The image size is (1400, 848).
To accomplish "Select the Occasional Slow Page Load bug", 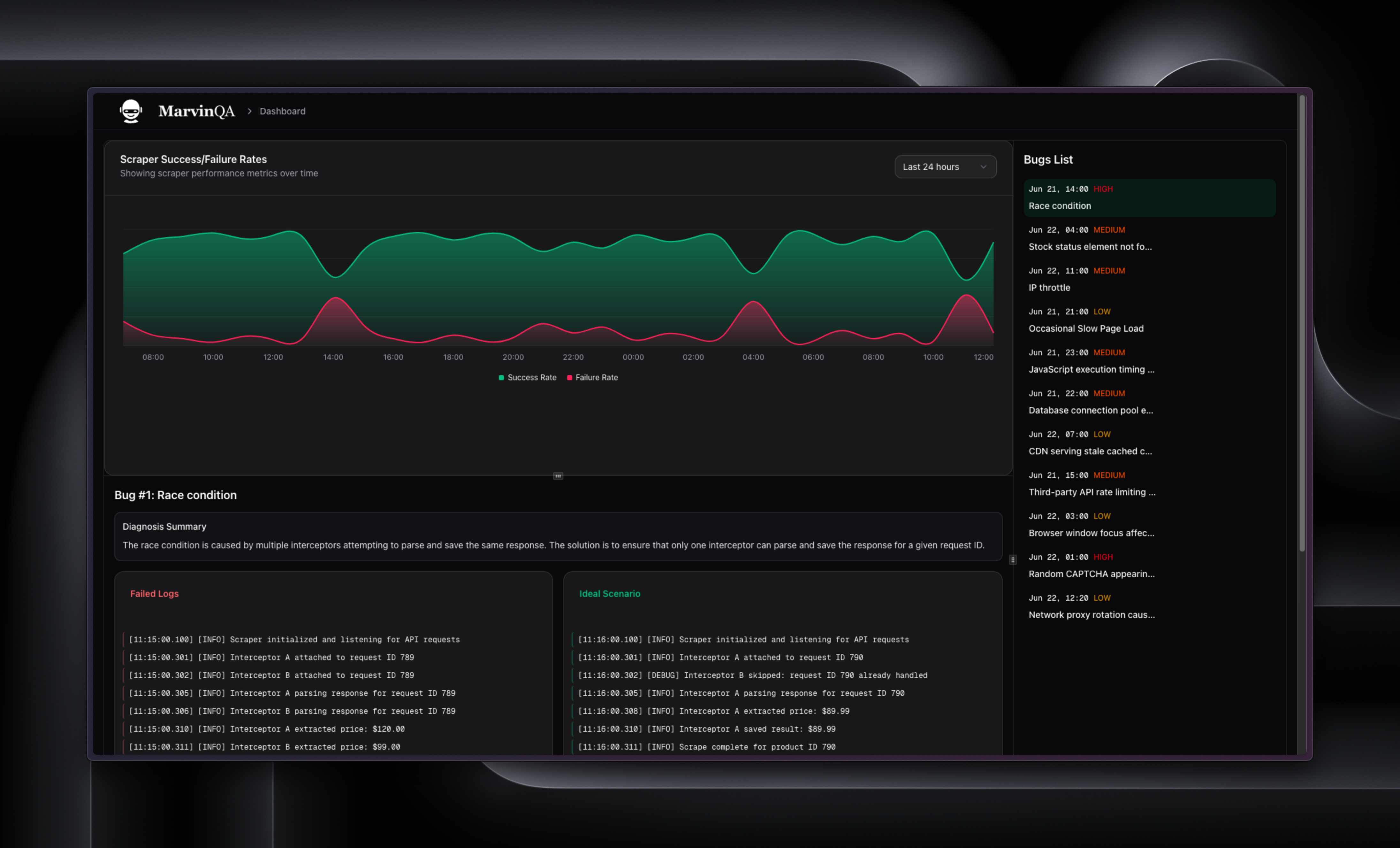I will (1149, 320).
